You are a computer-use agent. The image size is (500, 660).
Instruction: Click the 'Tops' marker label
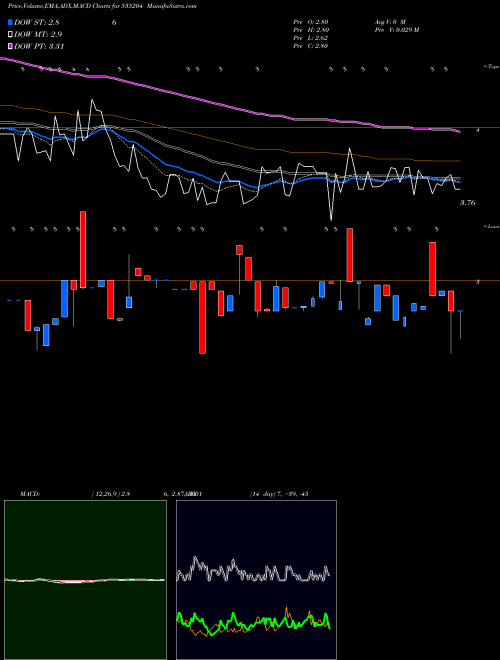(491, 67)
